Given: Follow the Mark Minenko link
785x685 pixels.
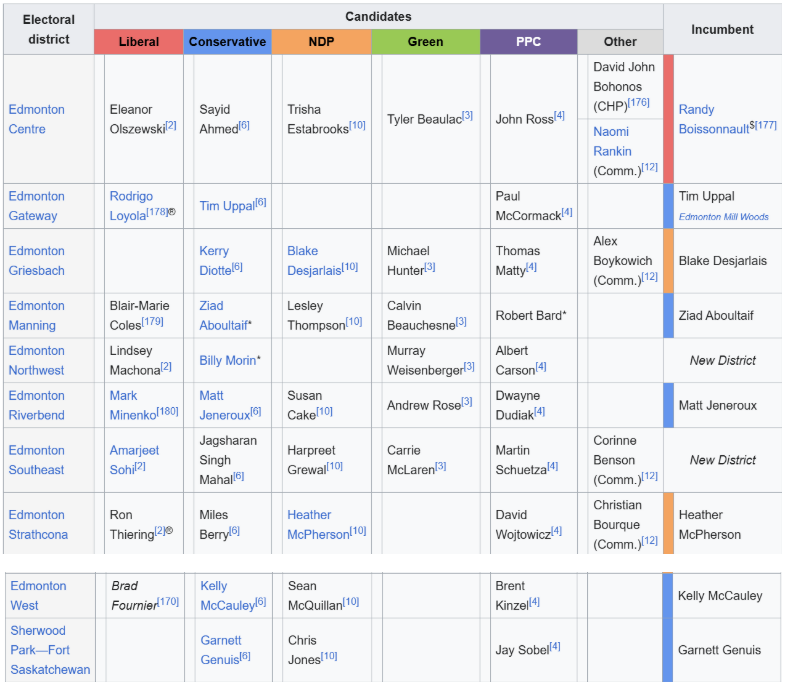Looking at the screenshot, I should point(133,405).
